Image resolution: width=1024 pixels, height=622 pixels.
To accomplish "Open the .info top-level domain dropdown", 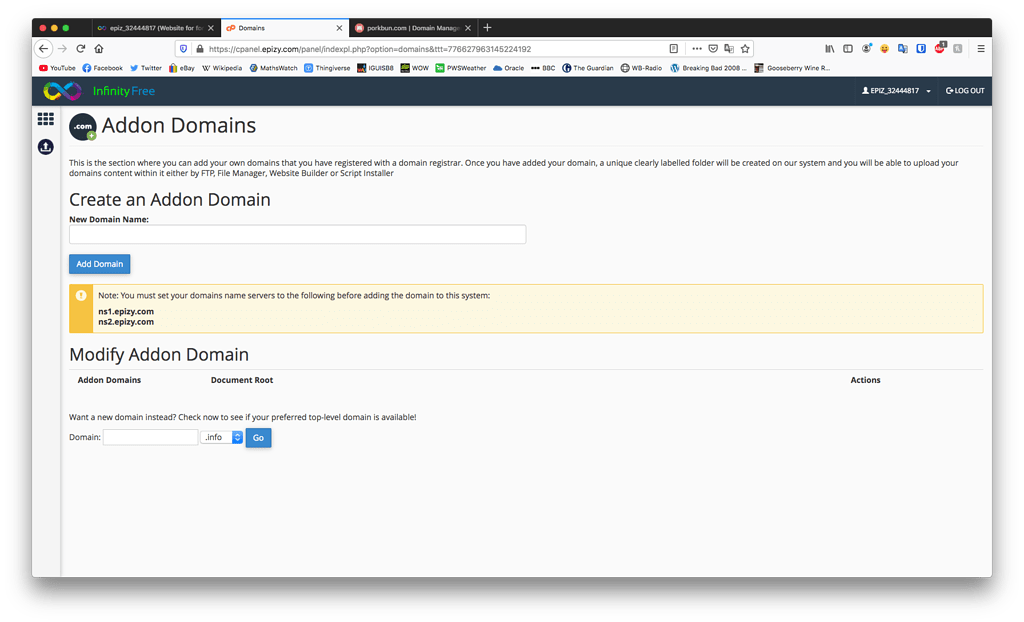I will click(221, 437).
